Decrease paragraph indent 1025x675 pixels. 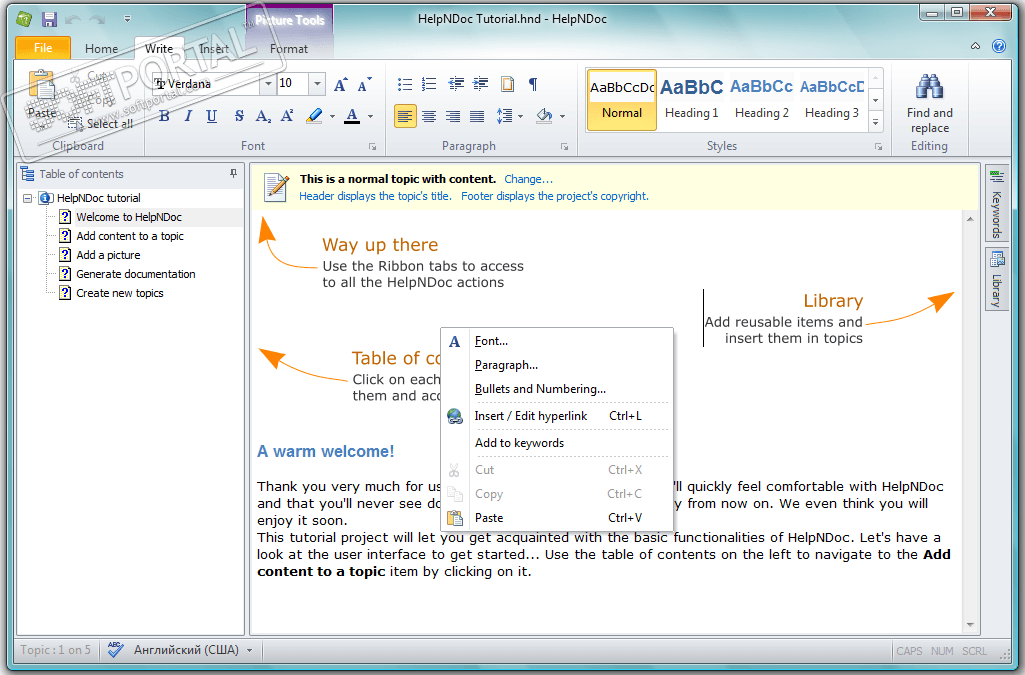click(456, 84)
